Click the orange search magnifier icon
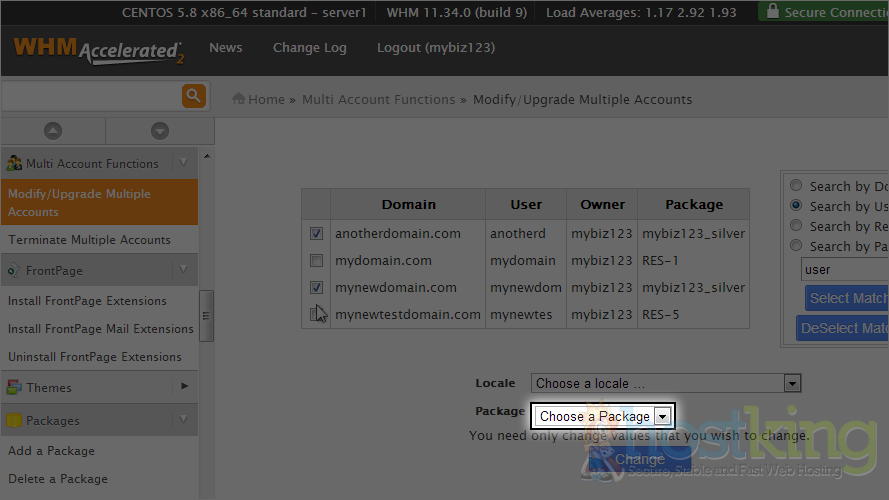The height and width of the screenshot is (500, 889). point(193,96)
